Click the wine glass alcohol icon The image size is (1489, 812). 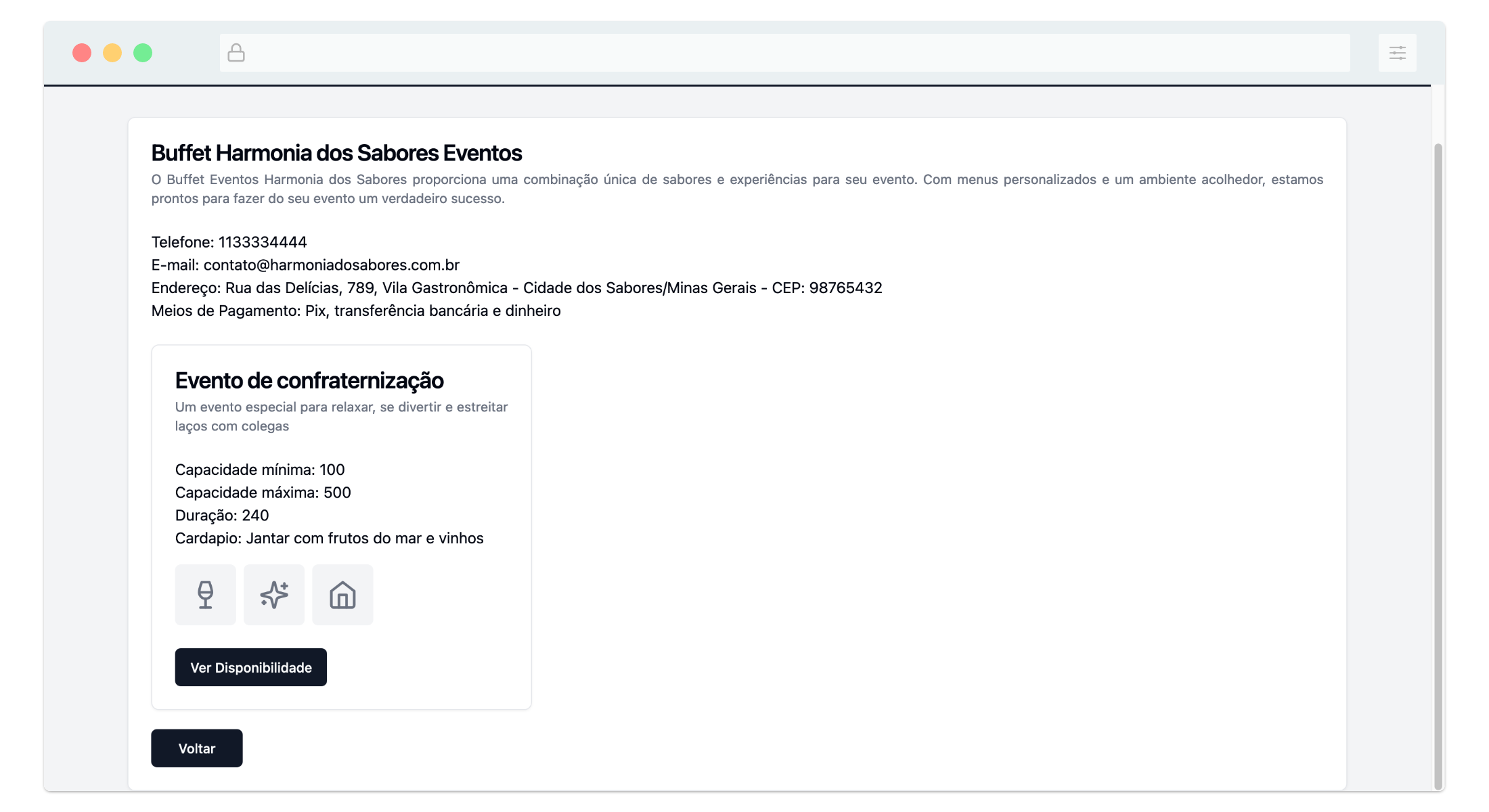(x=205, y=595)
